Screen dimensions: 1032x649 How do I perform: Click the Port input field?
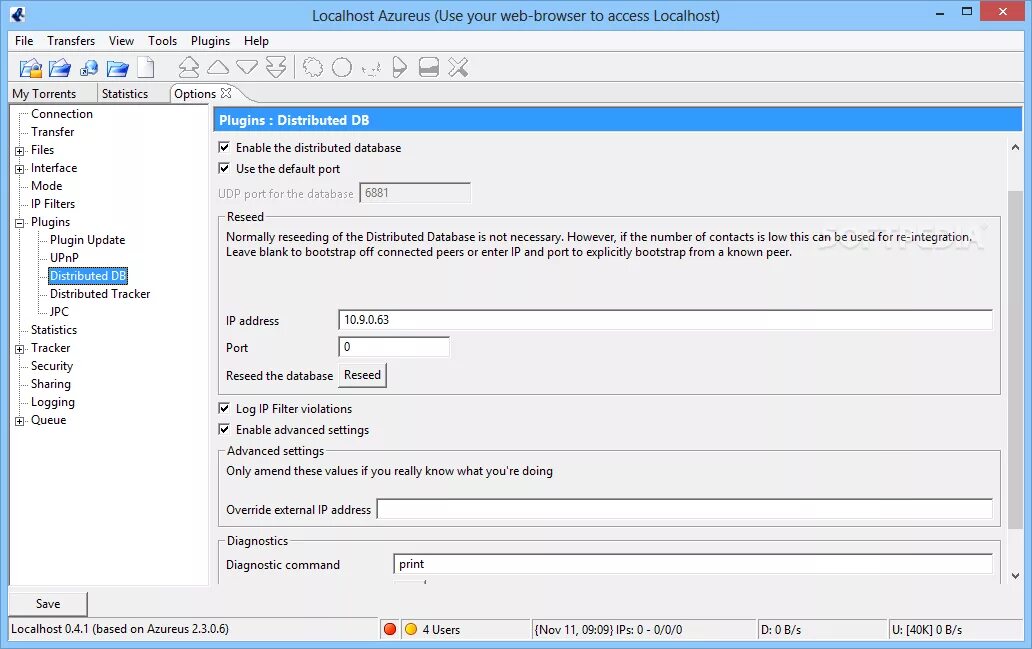coord(394,347)
